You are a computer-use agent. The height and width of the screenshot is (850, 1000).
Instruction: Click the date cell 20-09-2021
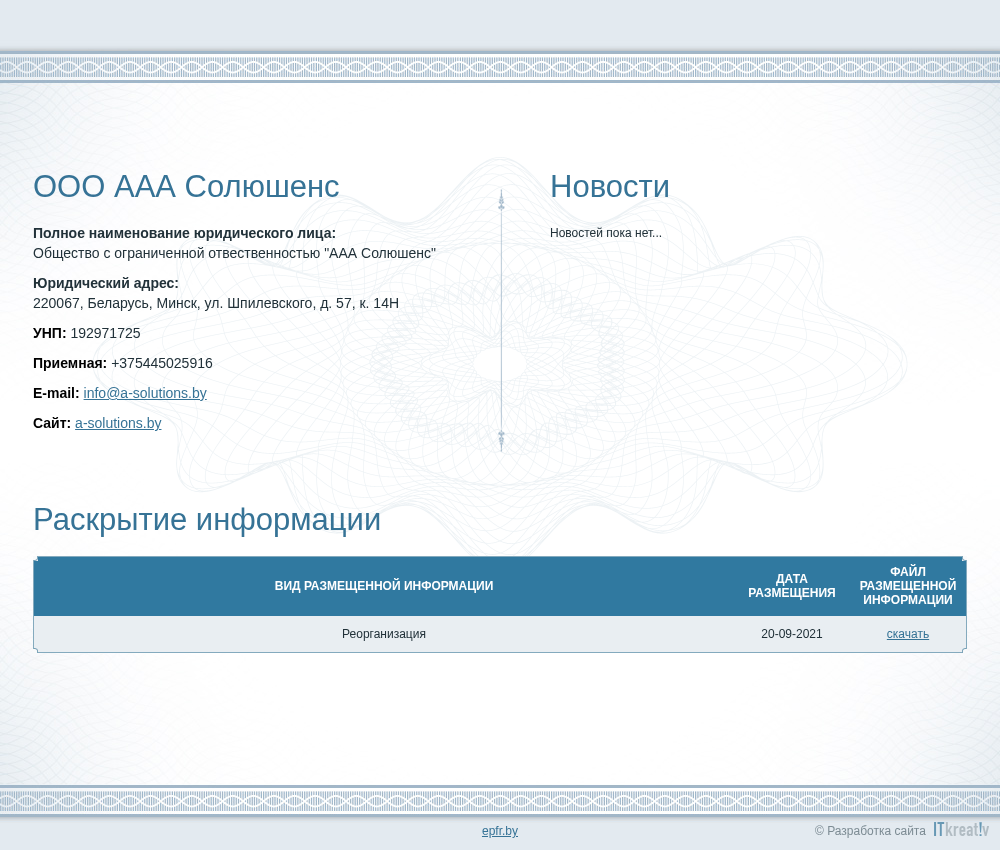point(791,634)
